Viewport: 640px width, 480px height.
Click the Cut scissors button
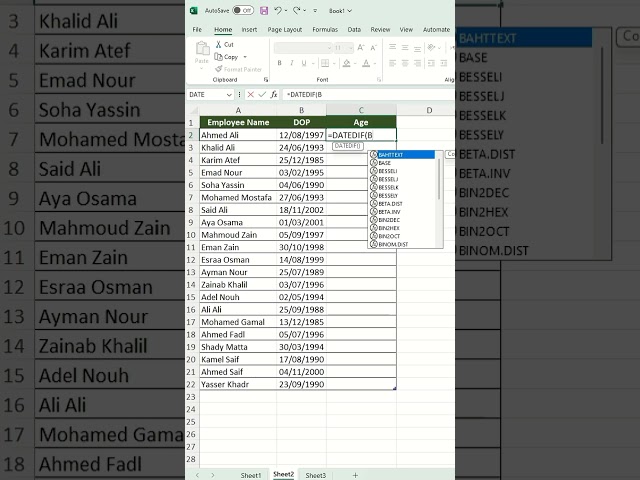click(x=224, y=44)
